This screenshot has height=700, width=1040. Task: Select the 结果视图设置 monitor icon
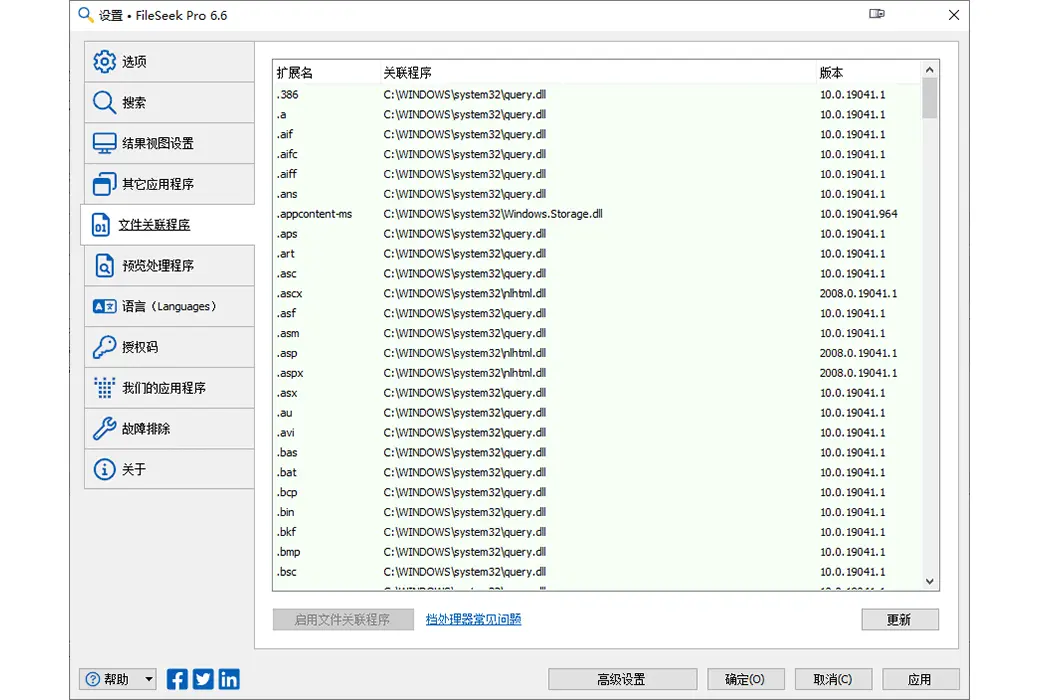[x=104, y=143]
